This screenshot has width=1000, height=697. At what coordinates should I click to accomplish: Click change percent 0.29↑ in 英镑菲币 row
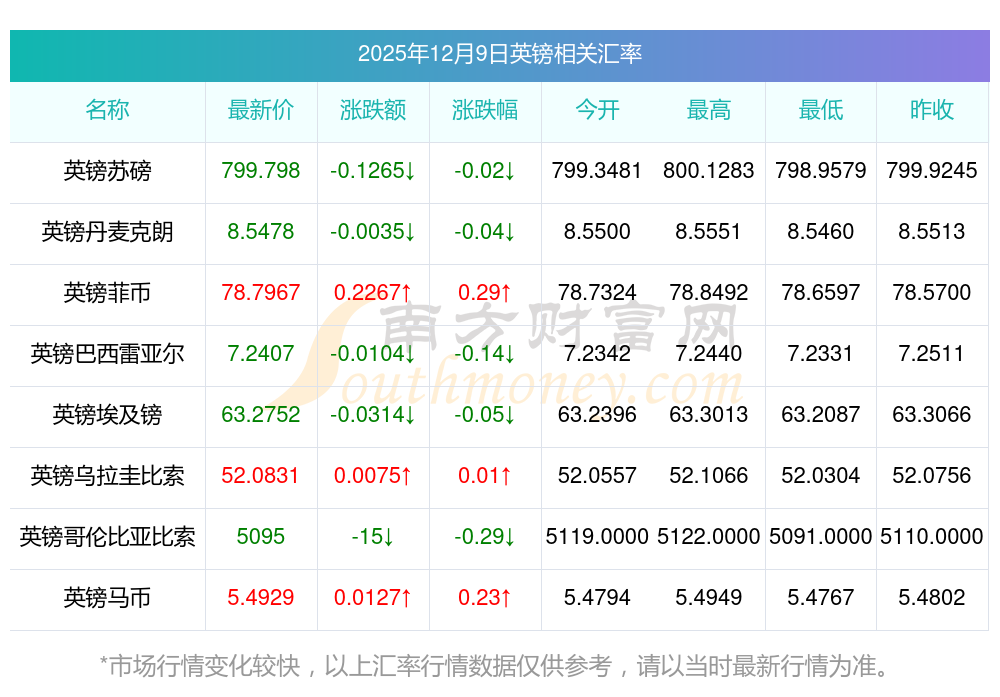tap(485, 293)
